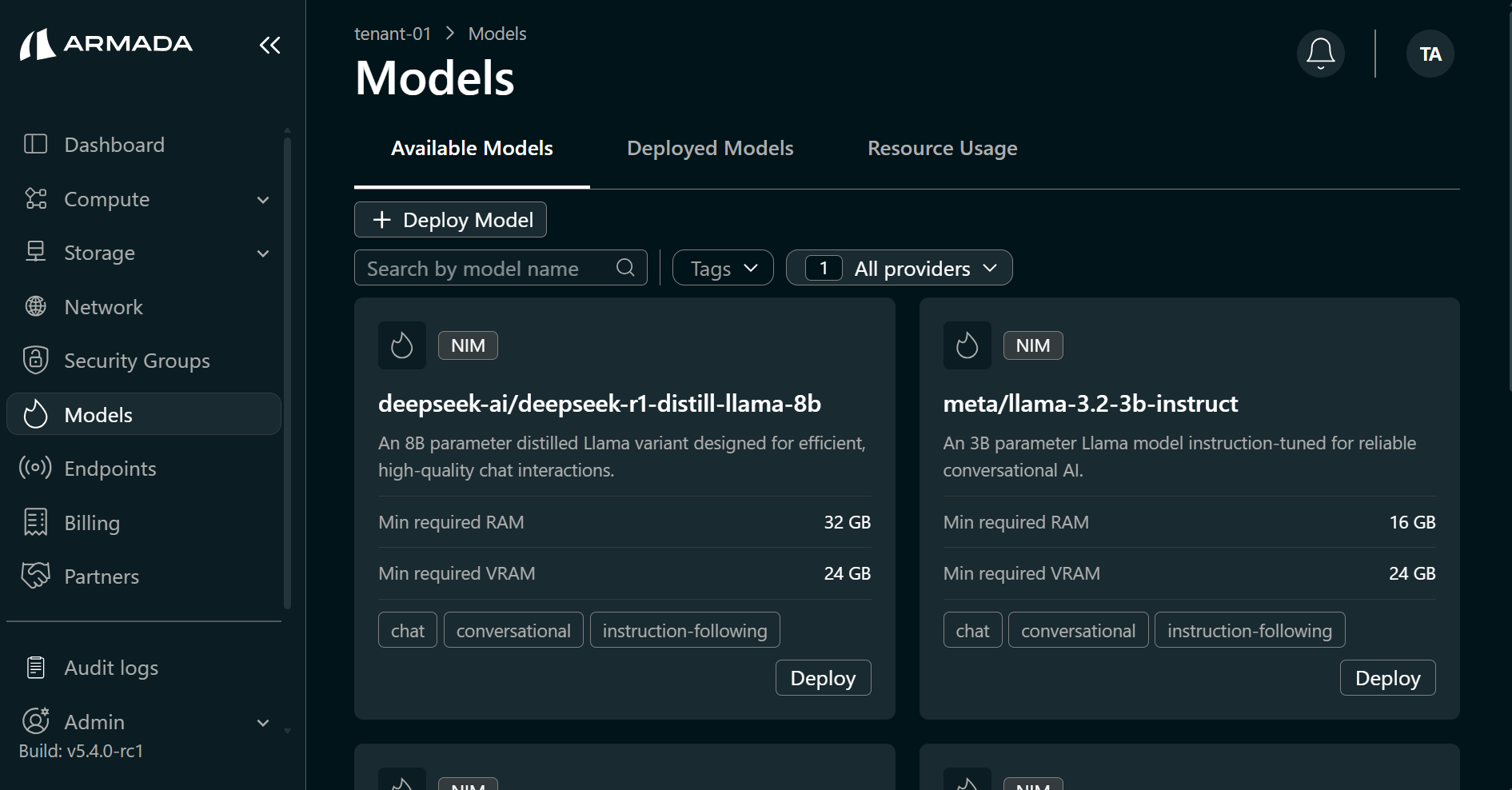Click the Endpoints broadcast icon
This screenshot has height=790, width=1512.
(35, 467)
